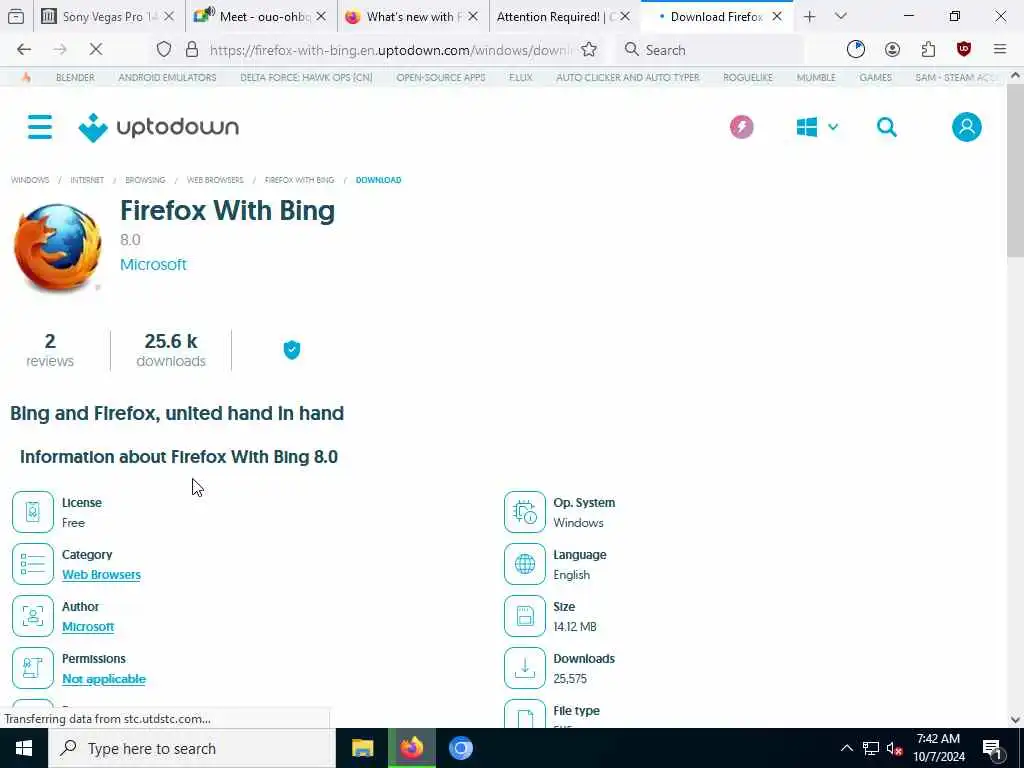Viewport: 1024px width, 768px height.
Task: Open the uBlock Origin icon
Action: tap(963, 50)
